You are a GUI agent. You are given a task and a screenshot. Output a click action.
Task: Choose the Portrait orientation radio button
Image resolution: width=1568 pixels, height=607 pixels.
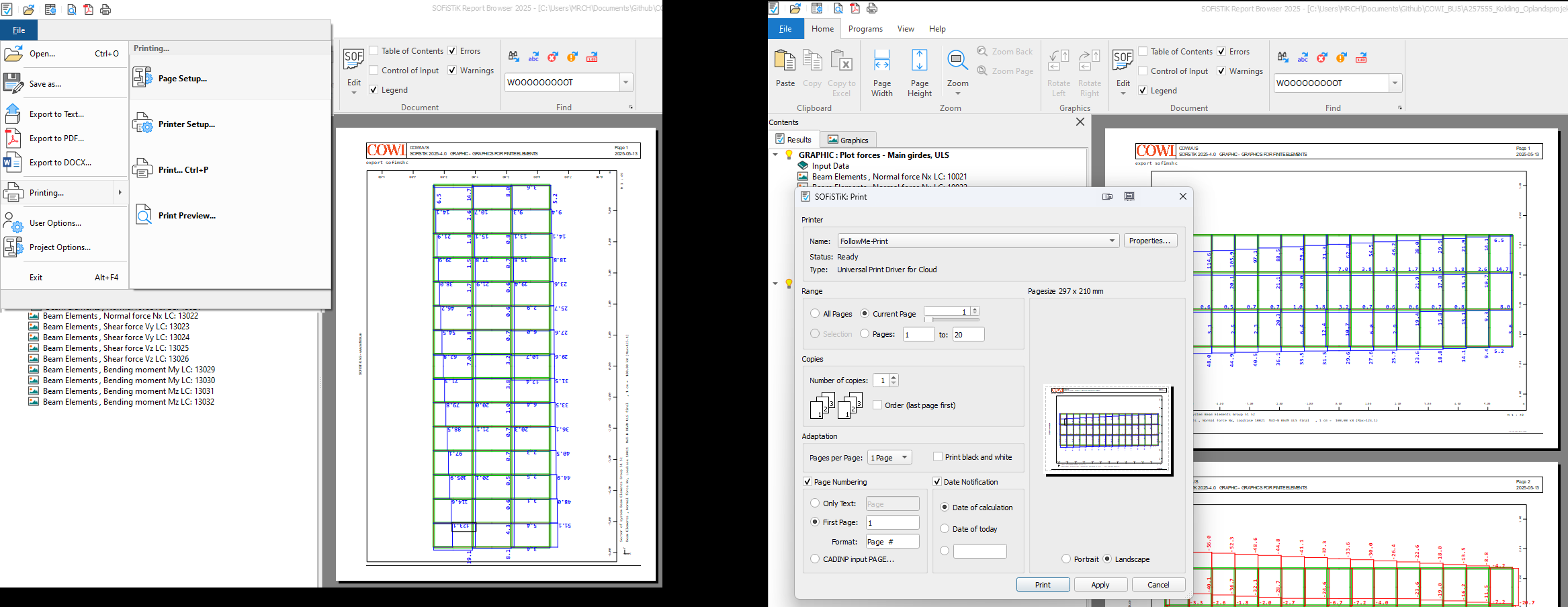point(1066,559)
